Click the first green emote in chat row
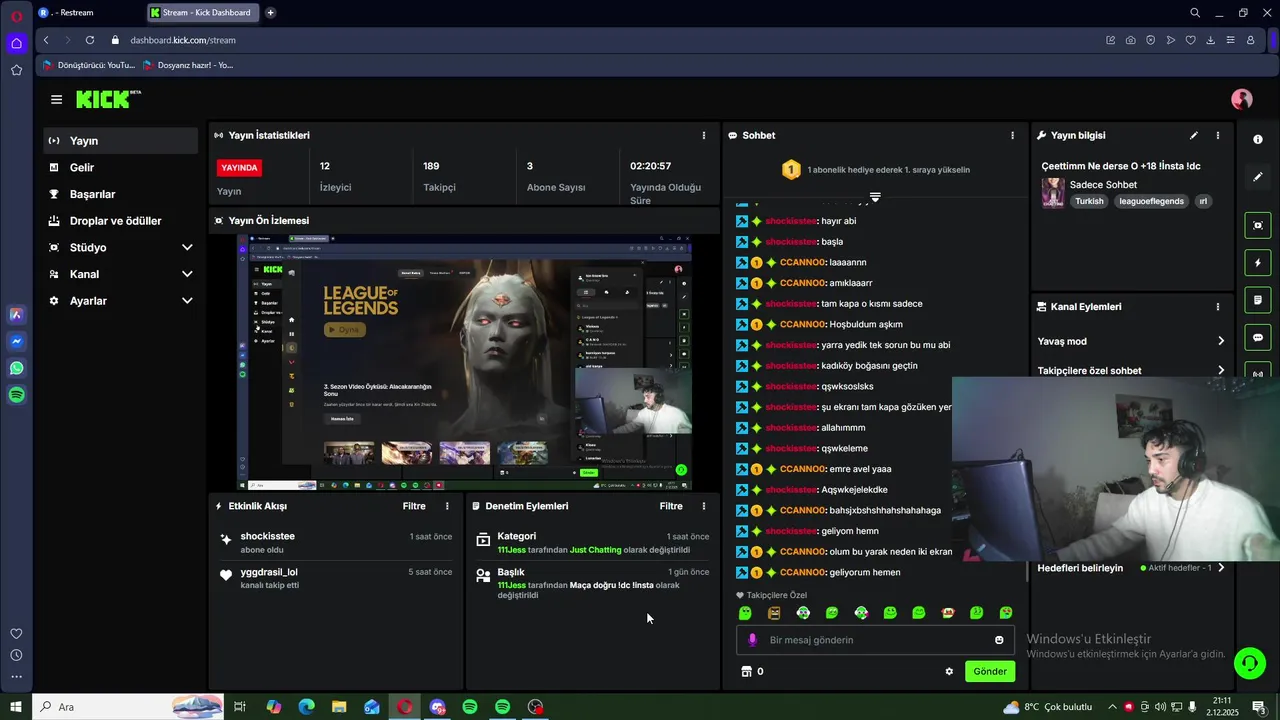The height and width of the screenshot is (720, 1280). click(745, 613)
